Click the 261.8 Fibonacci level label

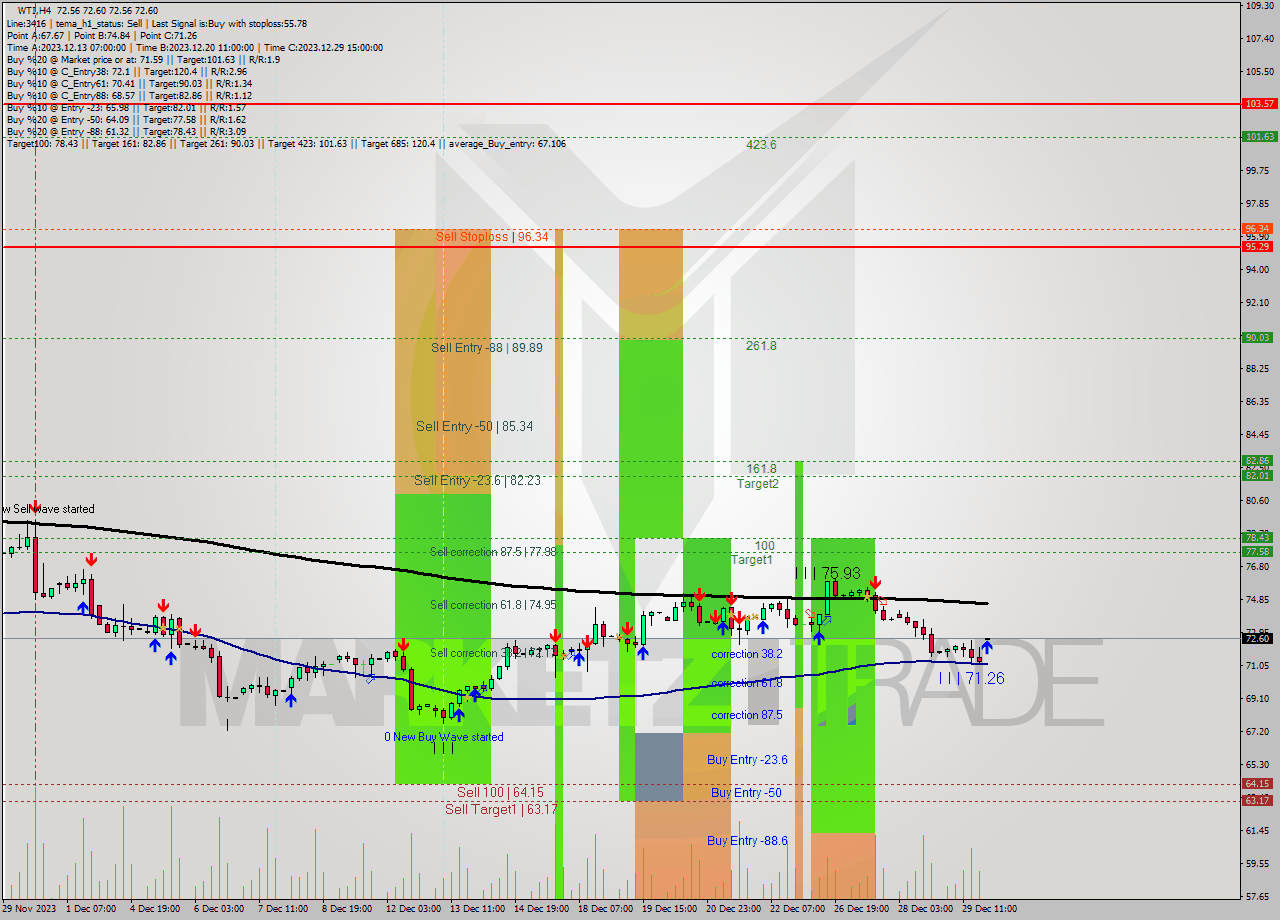[x=761, y=346]
